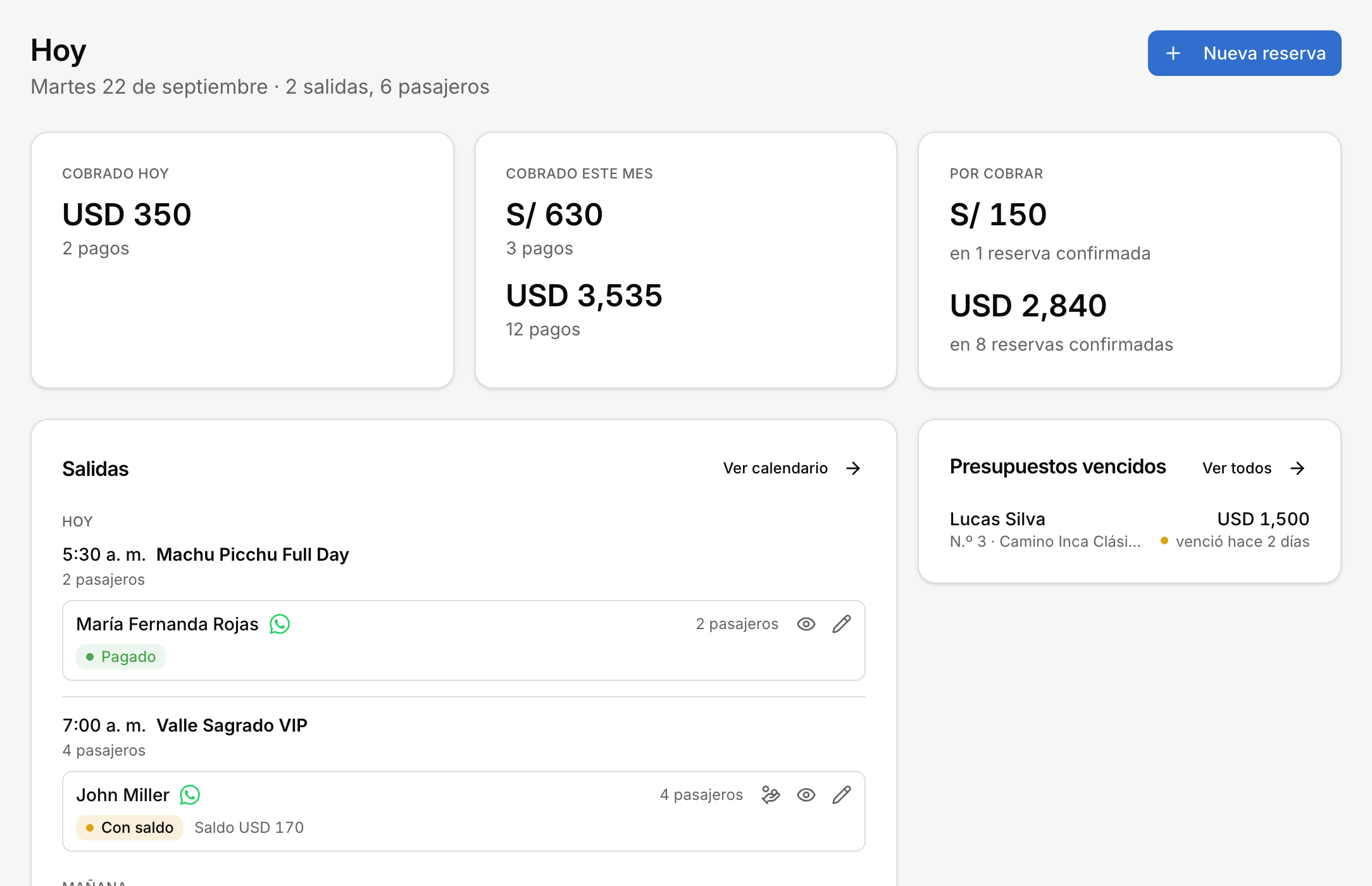Click the Pagado status badge
The height and width of the screenshot is (886, 1372).
(121, 657)
